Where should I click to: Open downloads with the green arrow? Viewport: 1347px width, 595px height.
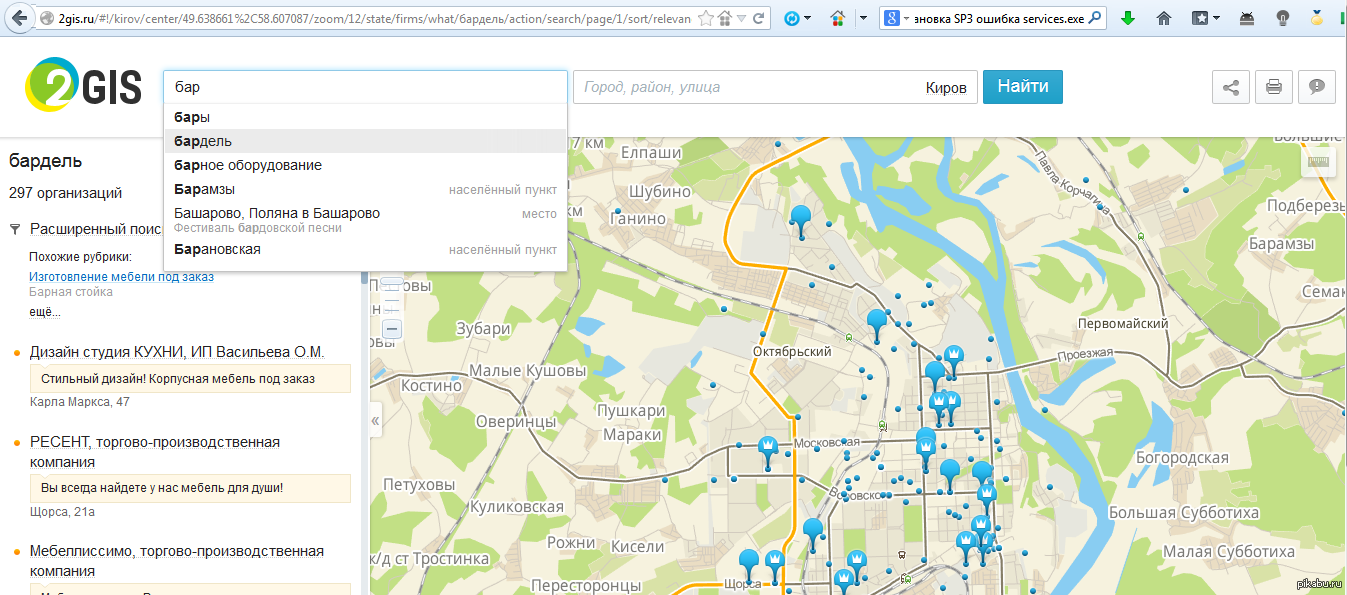coord(1128,18)
